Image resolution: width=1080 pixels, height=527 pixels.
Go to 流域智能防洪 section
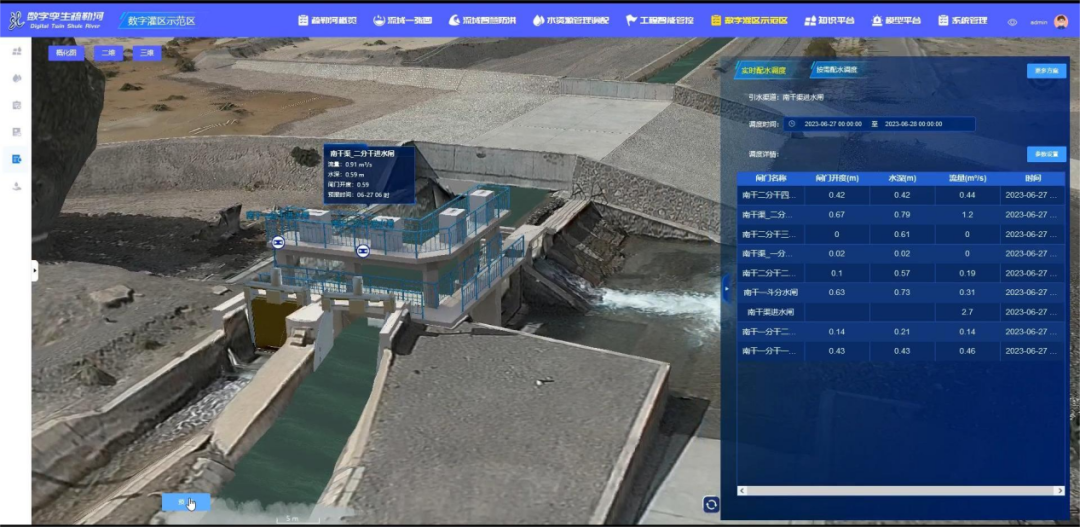point(482,21)
